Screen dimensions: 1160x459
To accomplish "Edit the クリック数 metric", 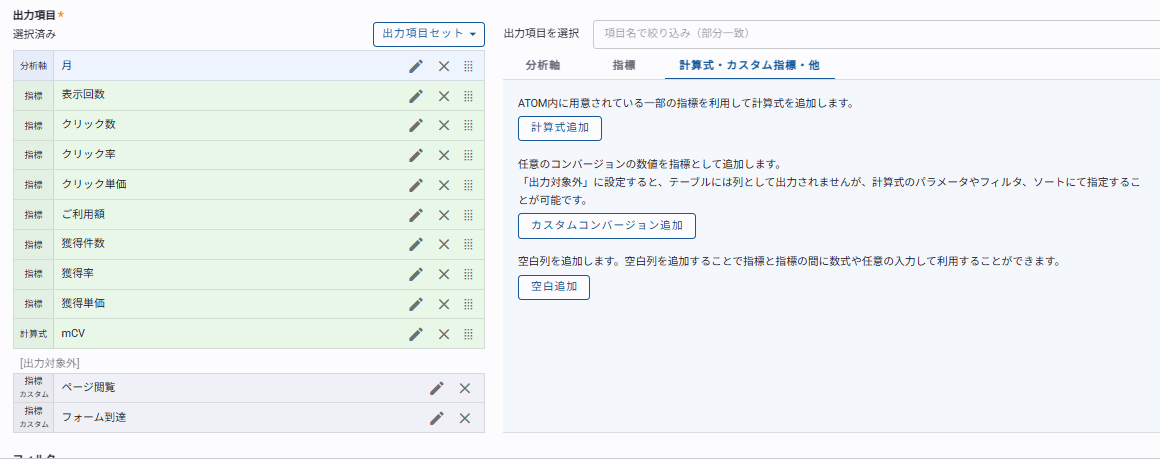I will tap(416, 126).
